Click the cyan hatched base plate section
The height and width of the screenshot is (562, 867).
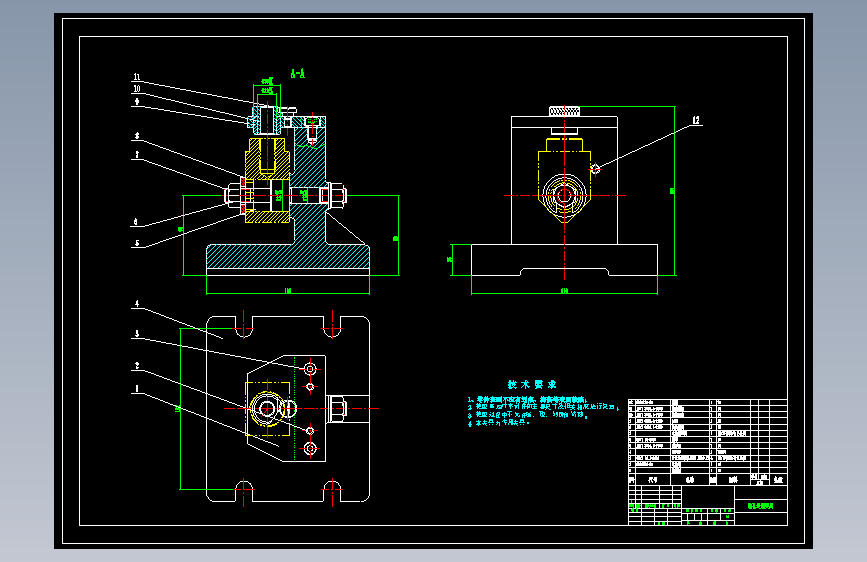[x=288, y=257]
